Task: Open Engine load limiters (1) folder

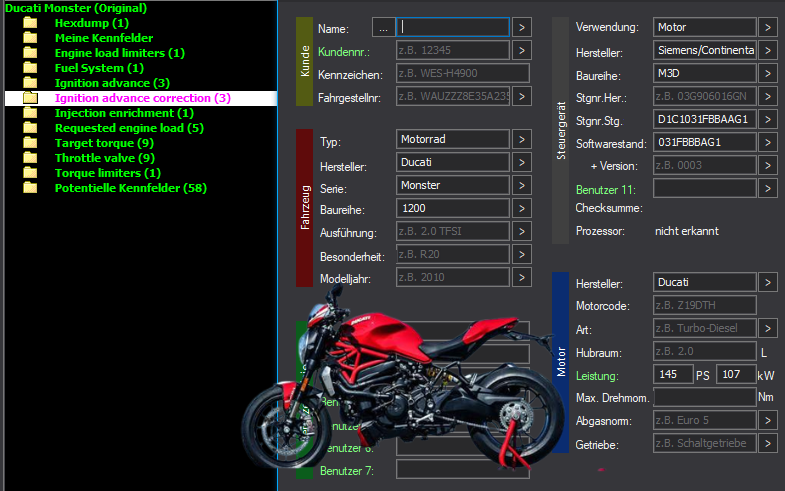Action: coord(120,53)
